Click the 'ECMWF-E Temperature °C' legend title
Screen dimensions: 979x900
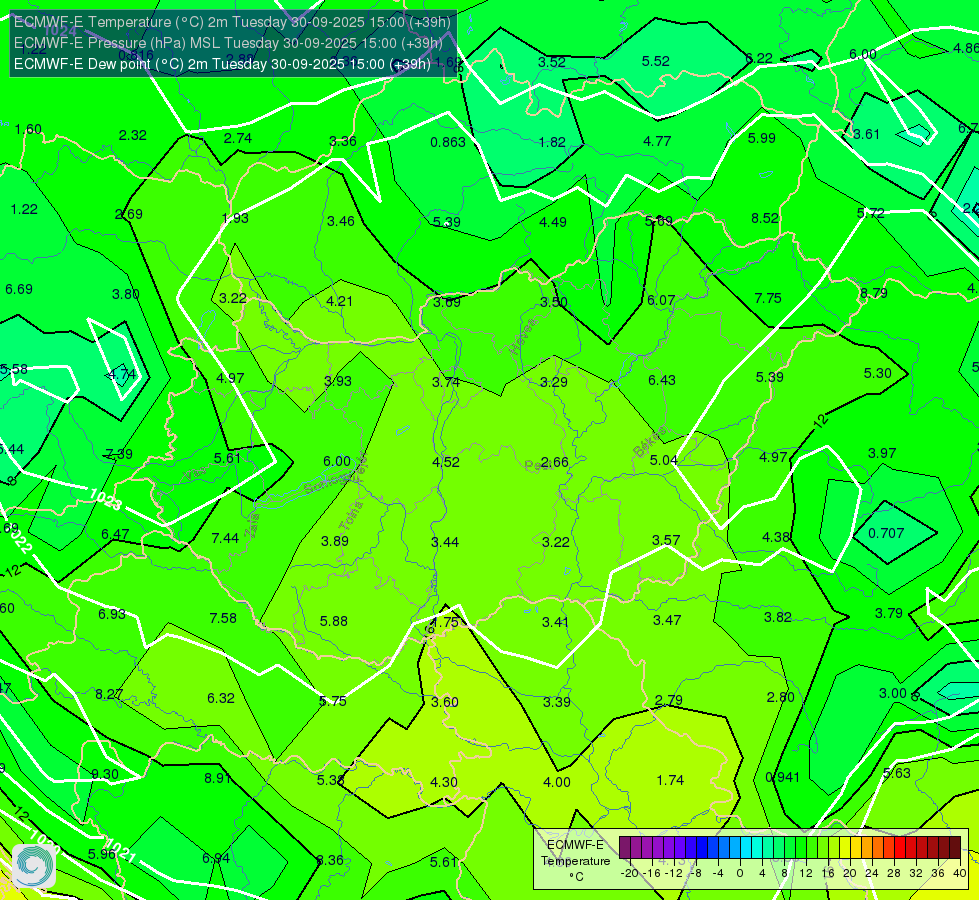pyautogui.click(x=575, y=861)
